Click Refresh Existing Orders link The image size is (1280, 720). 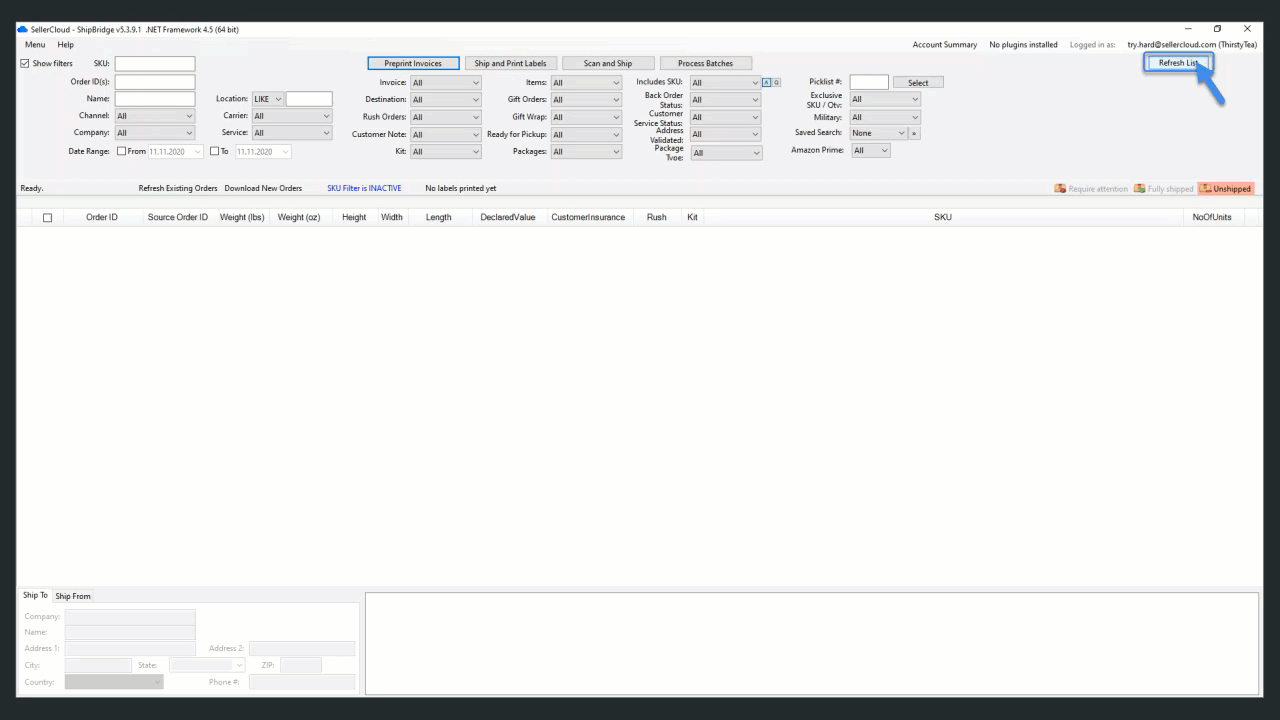[x=178, y=188]
